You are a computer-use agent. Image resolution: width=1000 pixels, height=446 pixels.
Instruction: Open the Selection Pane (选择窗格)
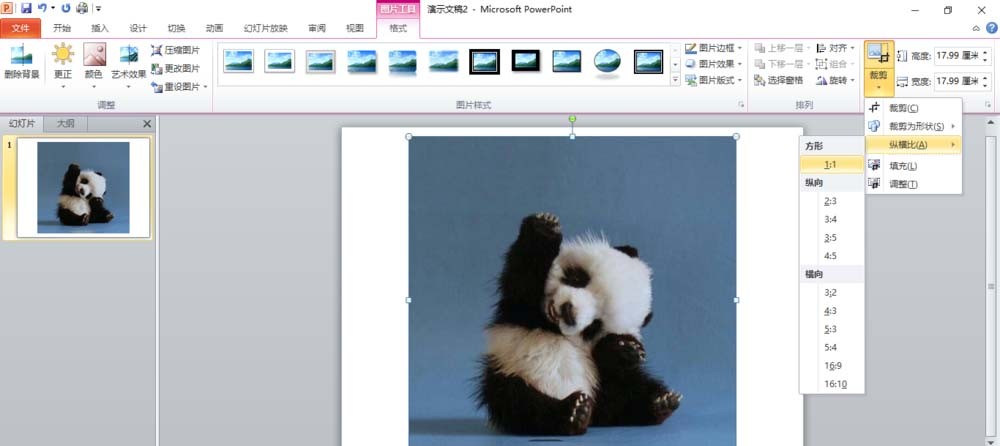coord(777,80)
